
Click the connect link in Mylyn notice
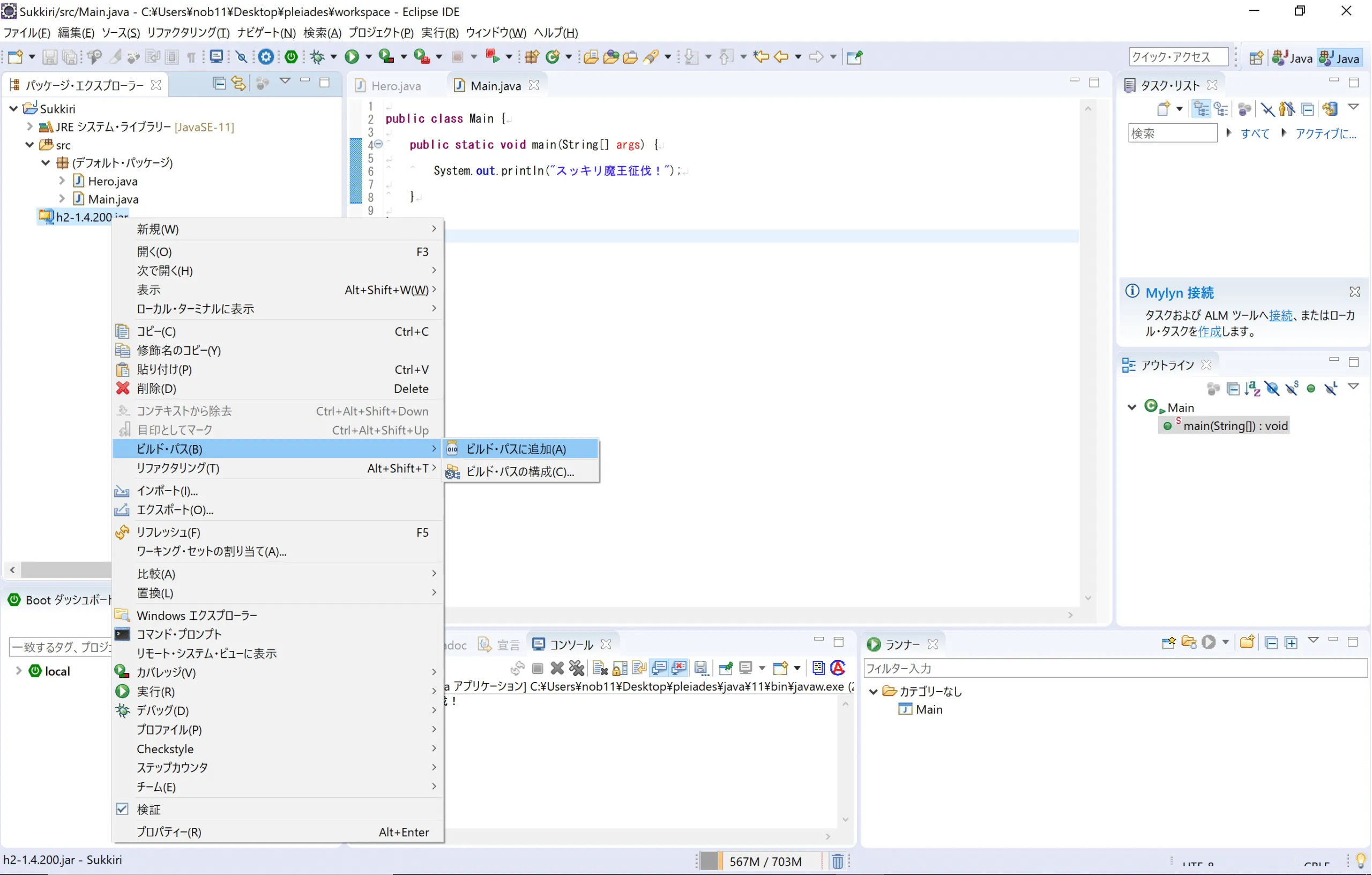(1281, 315)
